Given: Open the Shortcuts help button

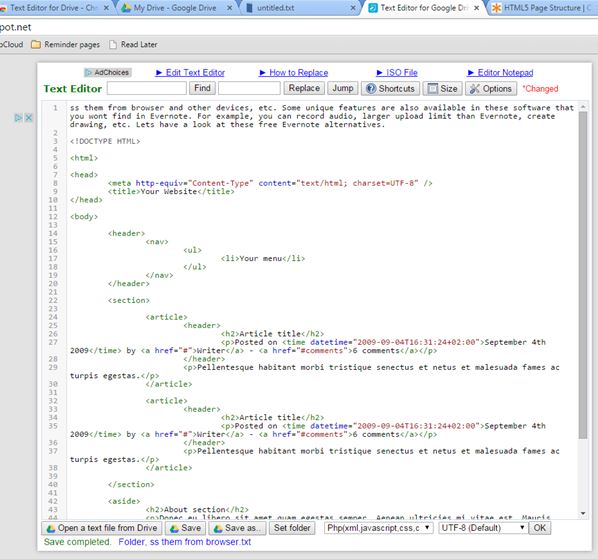Looking at the screenshot, I should pos(390,88).
